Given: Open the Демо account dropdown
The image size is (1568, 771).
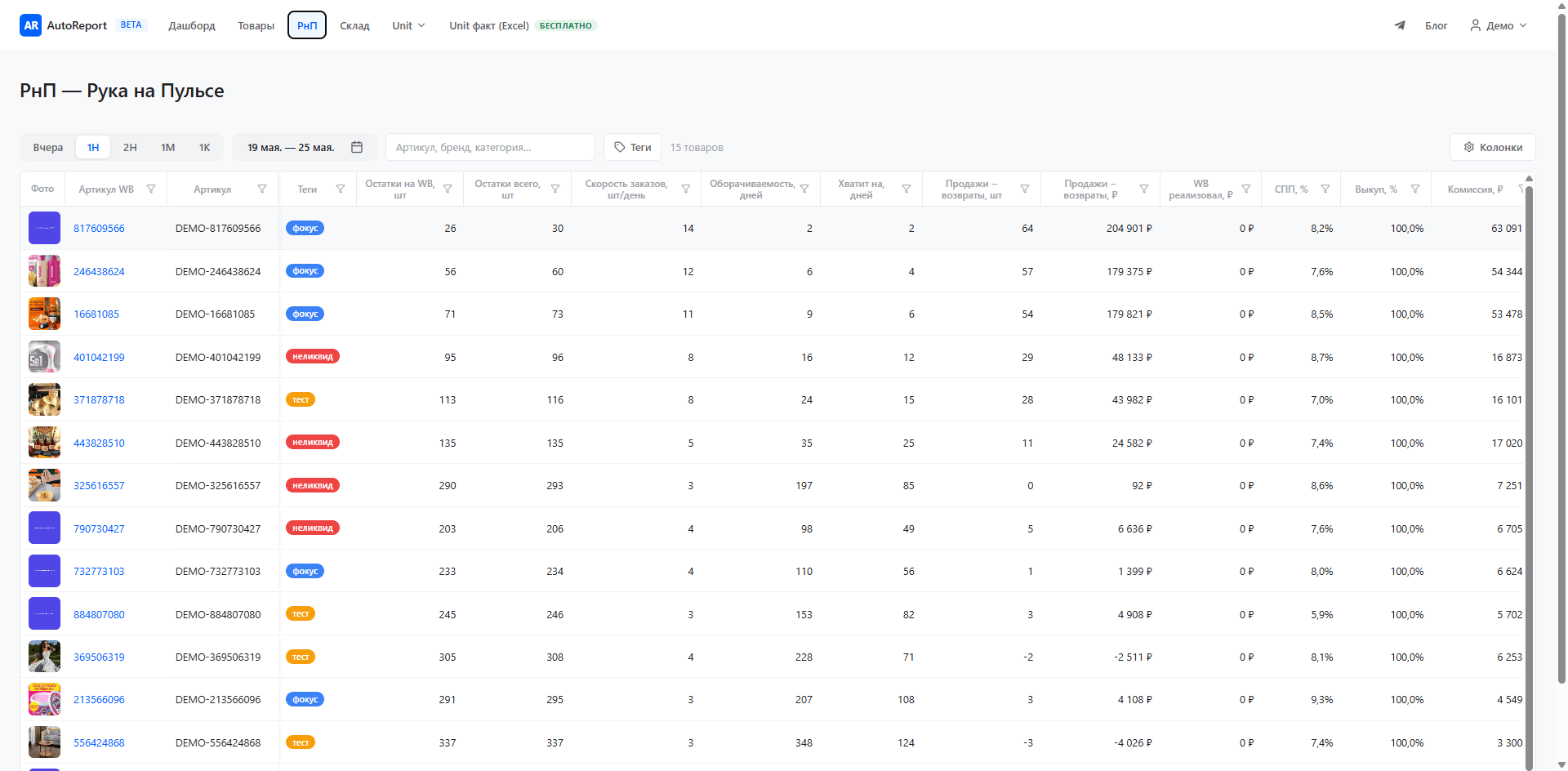Looking at the screenshot, I should click(x=1499, y=25).
